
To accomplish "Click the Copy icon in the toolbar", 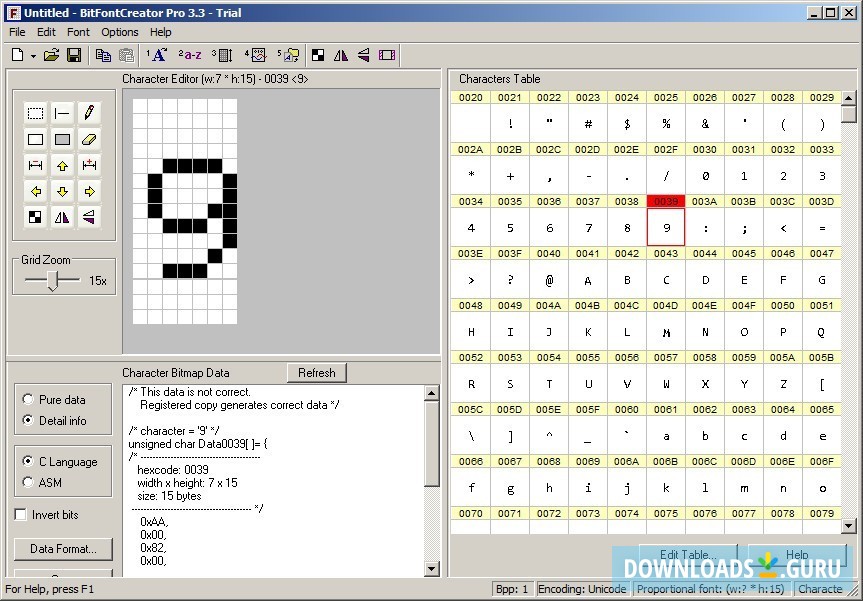I will pyautogui.click(x=103, y=55).
